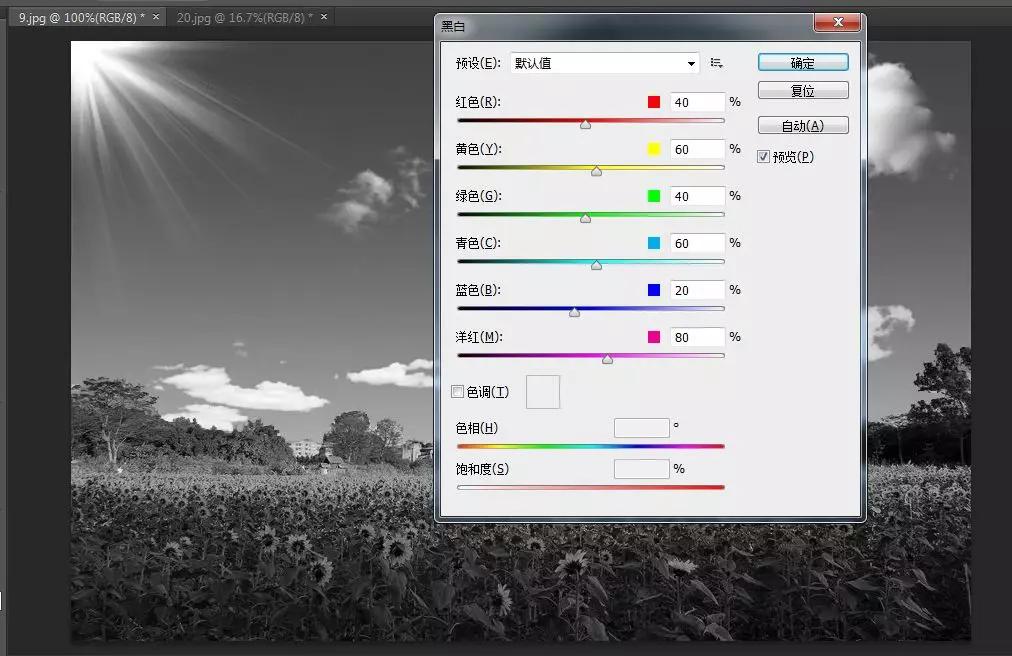Enable the 色调 tint checkbox

tap(458, 392)
